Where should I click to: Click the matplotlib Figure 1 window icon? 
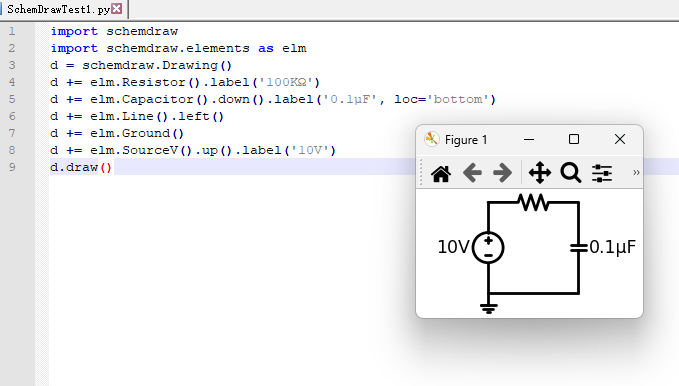[432, 139]
